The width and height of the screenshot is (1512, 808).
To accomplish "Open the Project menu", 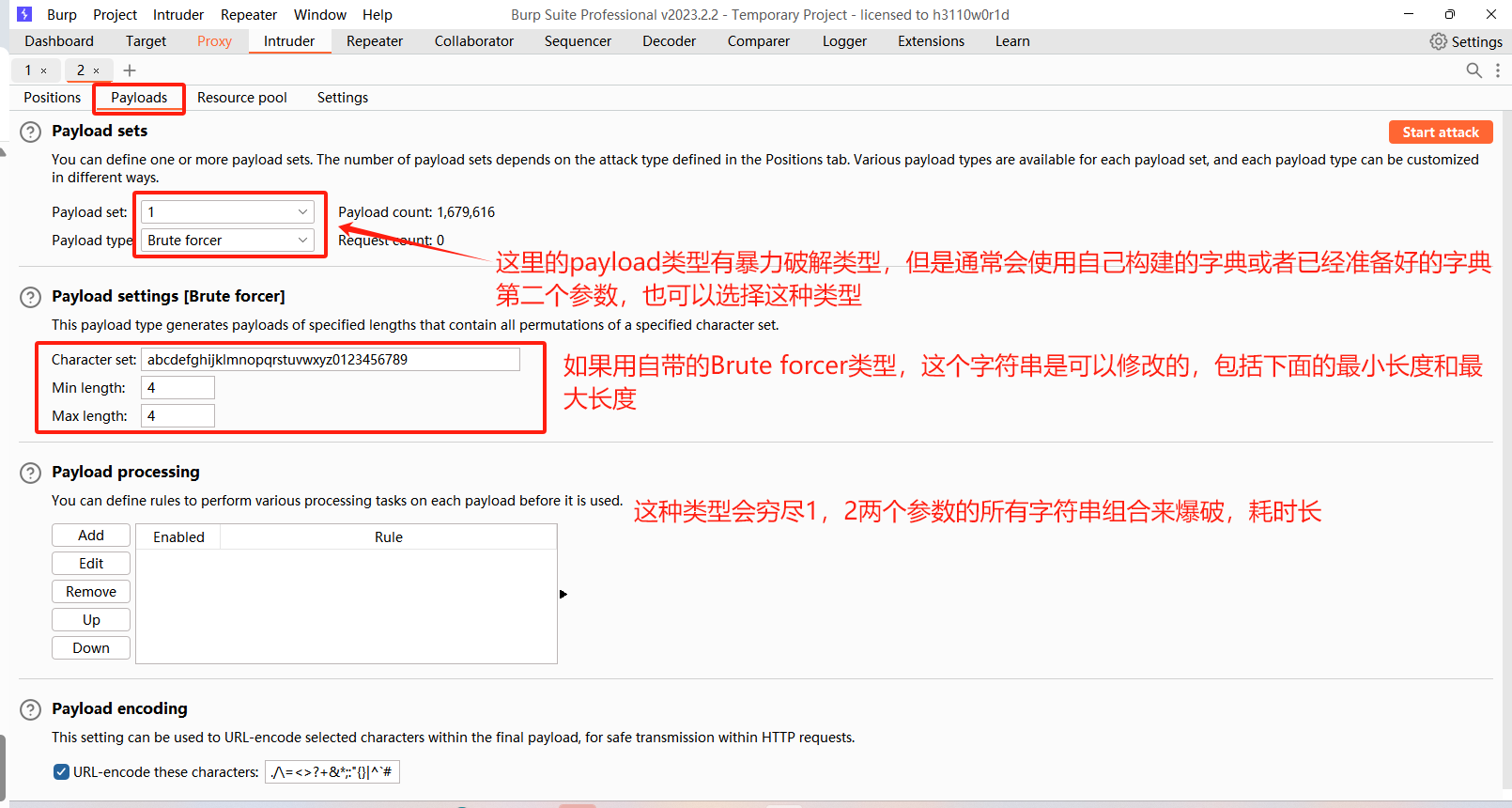I will click(115, 15).
